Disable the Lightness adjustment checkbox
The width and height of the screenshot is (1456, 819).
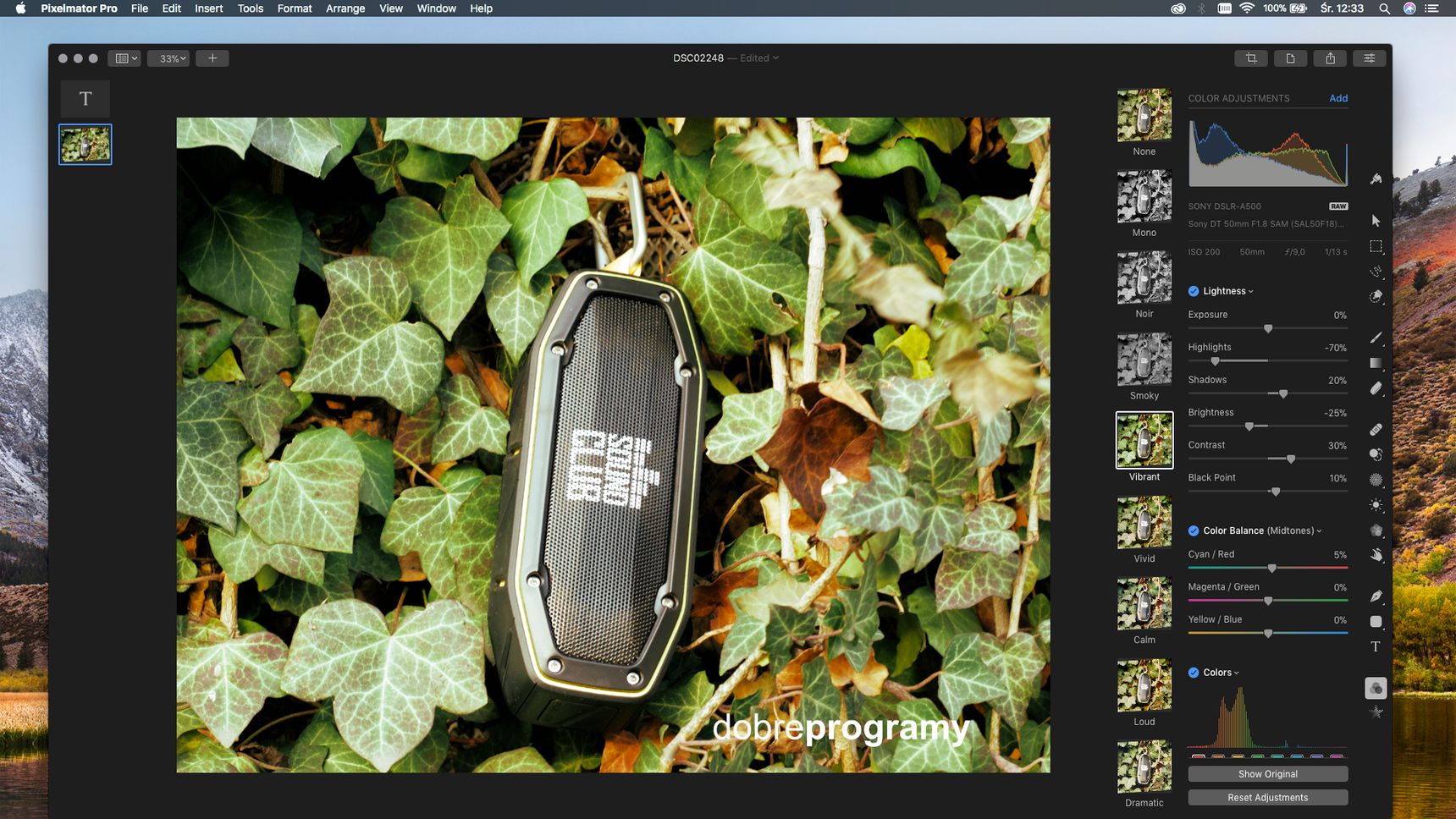(x=1194, y=291)
